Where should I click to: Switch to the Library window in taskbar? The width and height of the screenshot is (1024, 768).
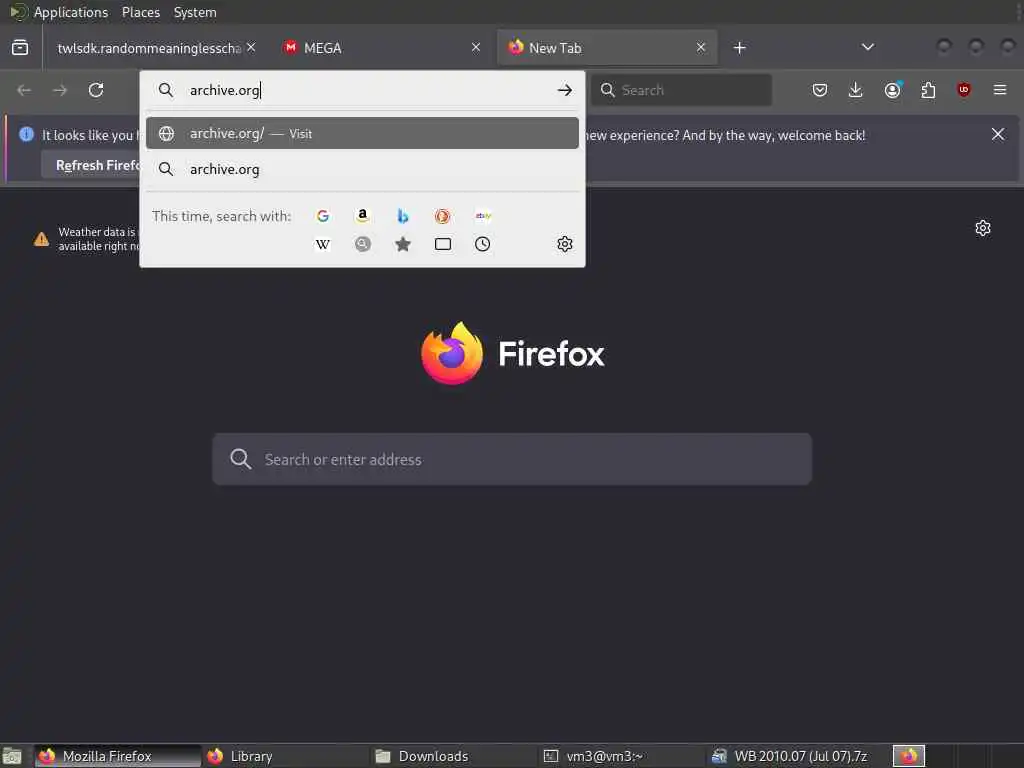coord(285,756)
